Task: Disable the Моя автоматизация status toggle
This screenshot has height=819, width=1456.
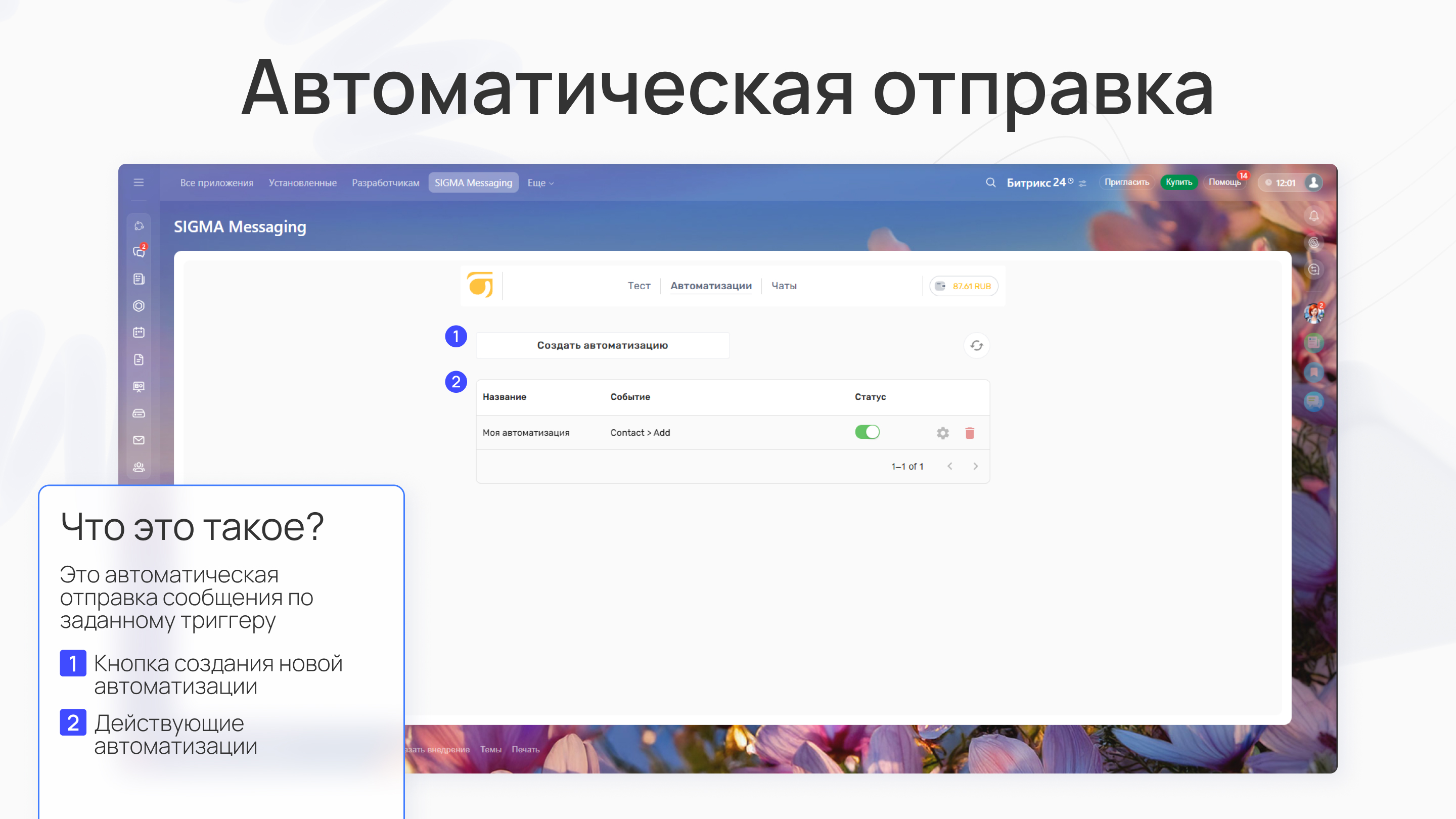Action: pos(867,432)
